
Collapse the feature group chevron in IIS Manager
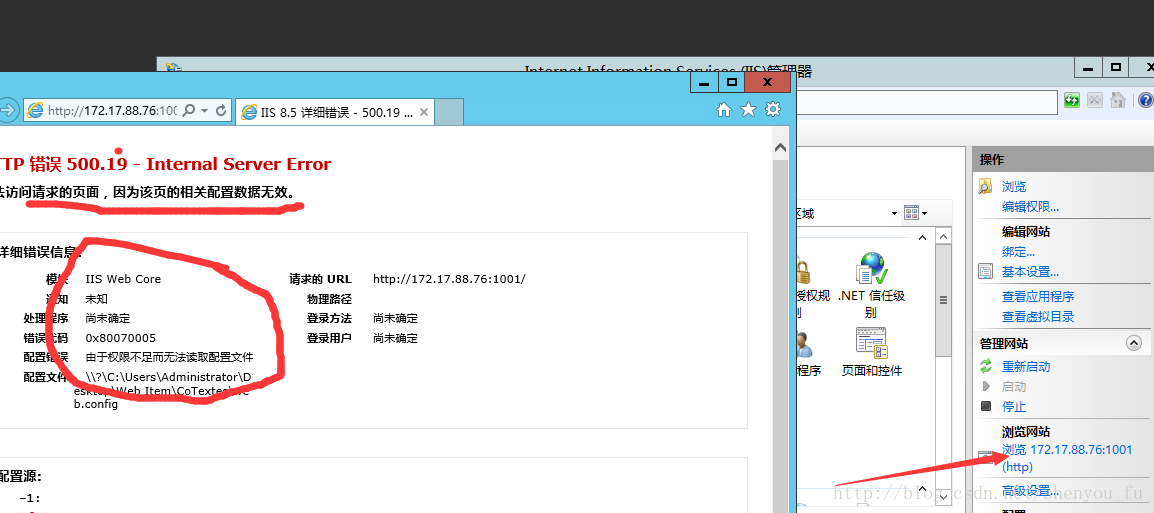pos(921,238)
